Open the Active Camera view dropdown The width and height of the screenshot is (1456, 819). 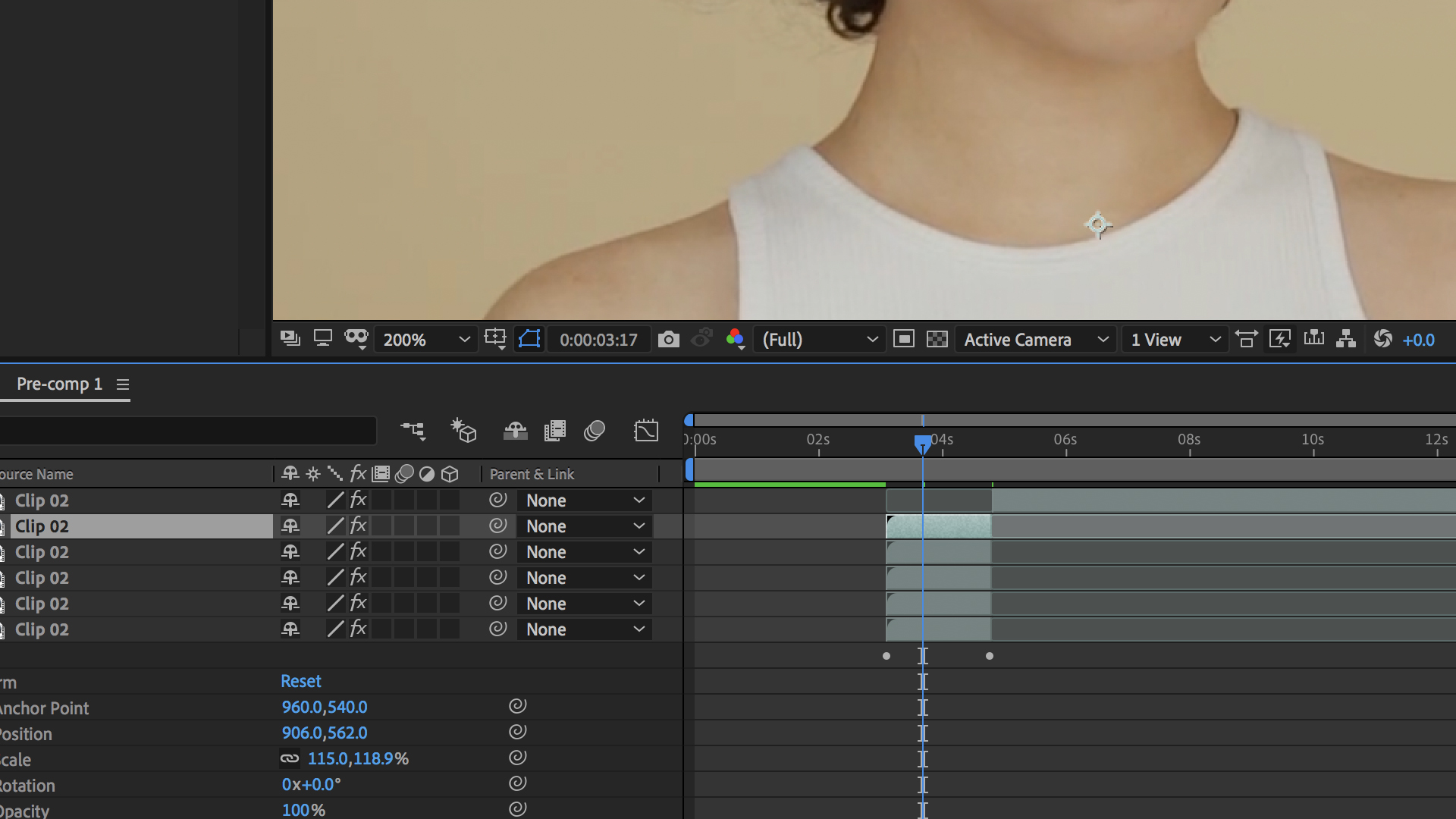pos(1035,340)
